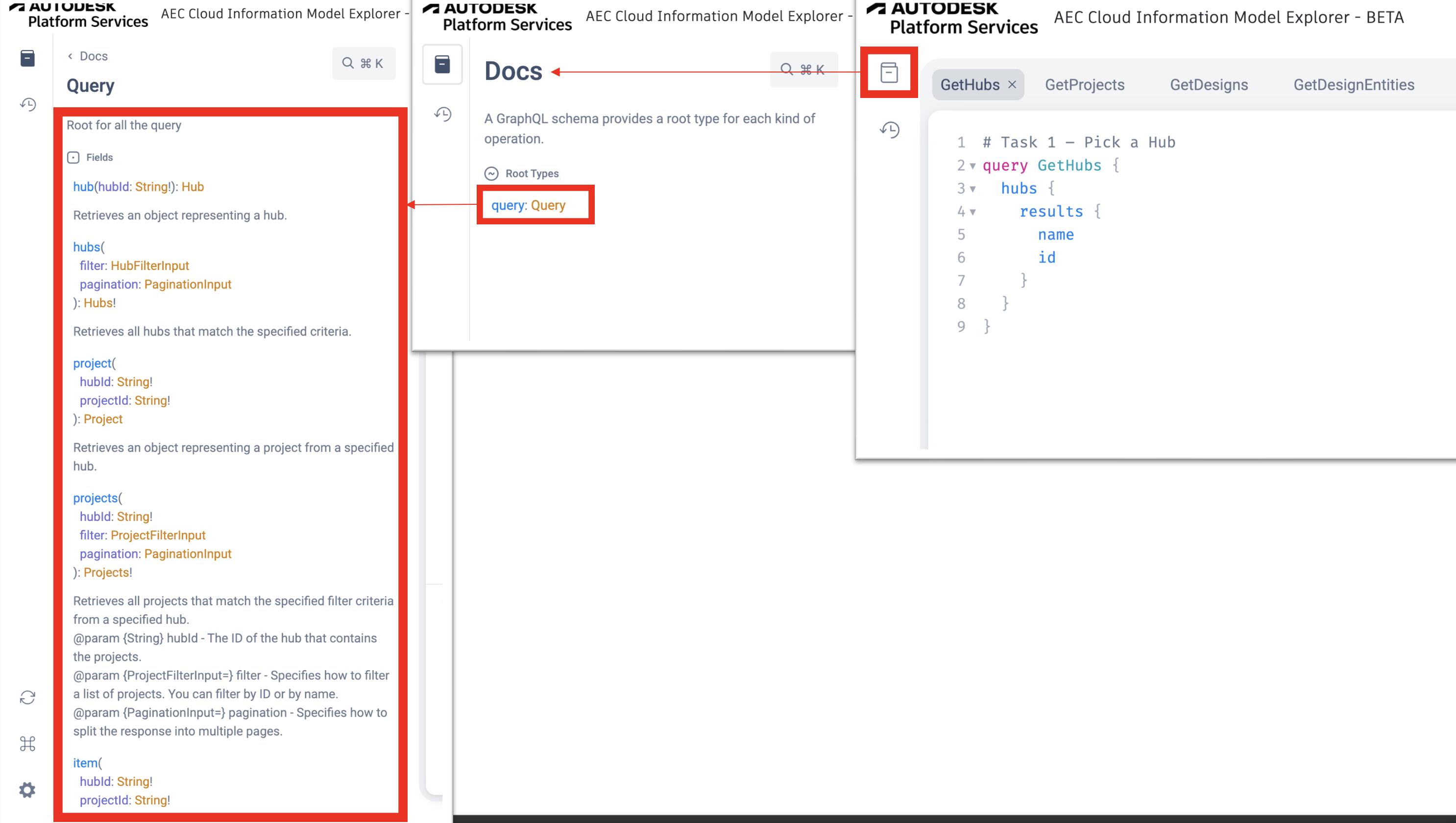Open the Hubs return type link
This screenshot has height=823, width=1456.
pyautogui.click(x=98, y=303)
